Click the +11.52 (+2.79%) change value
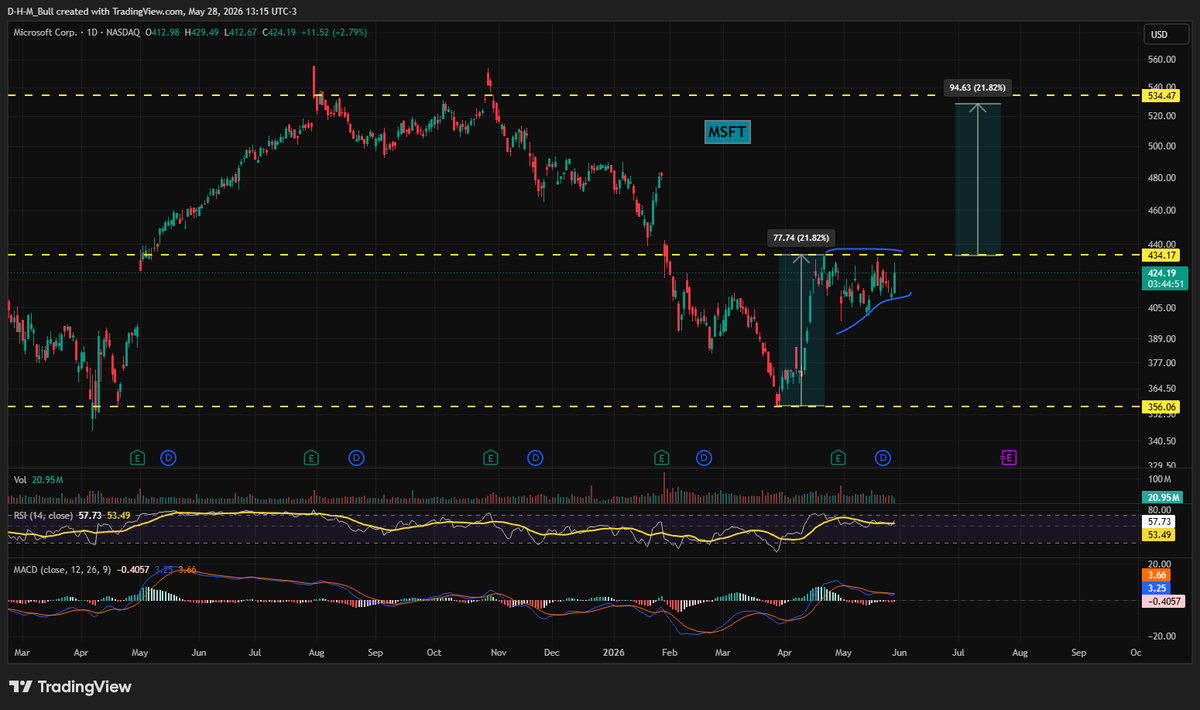 click(x=335, y=32)
